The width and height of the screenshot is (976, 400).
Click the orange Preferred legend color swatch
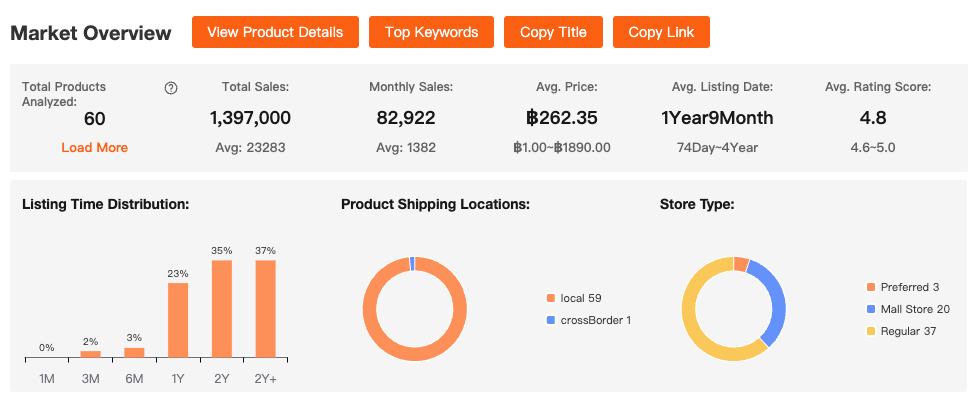point(871,287)
